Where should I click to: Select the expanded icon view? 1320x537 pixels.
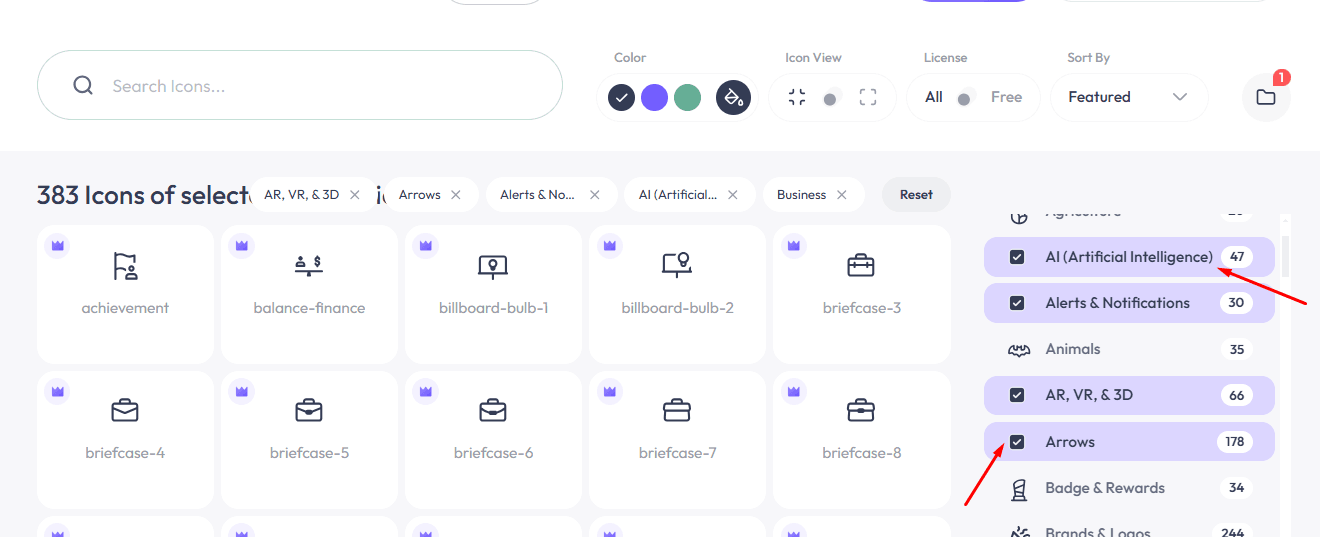tap(868, 97)
